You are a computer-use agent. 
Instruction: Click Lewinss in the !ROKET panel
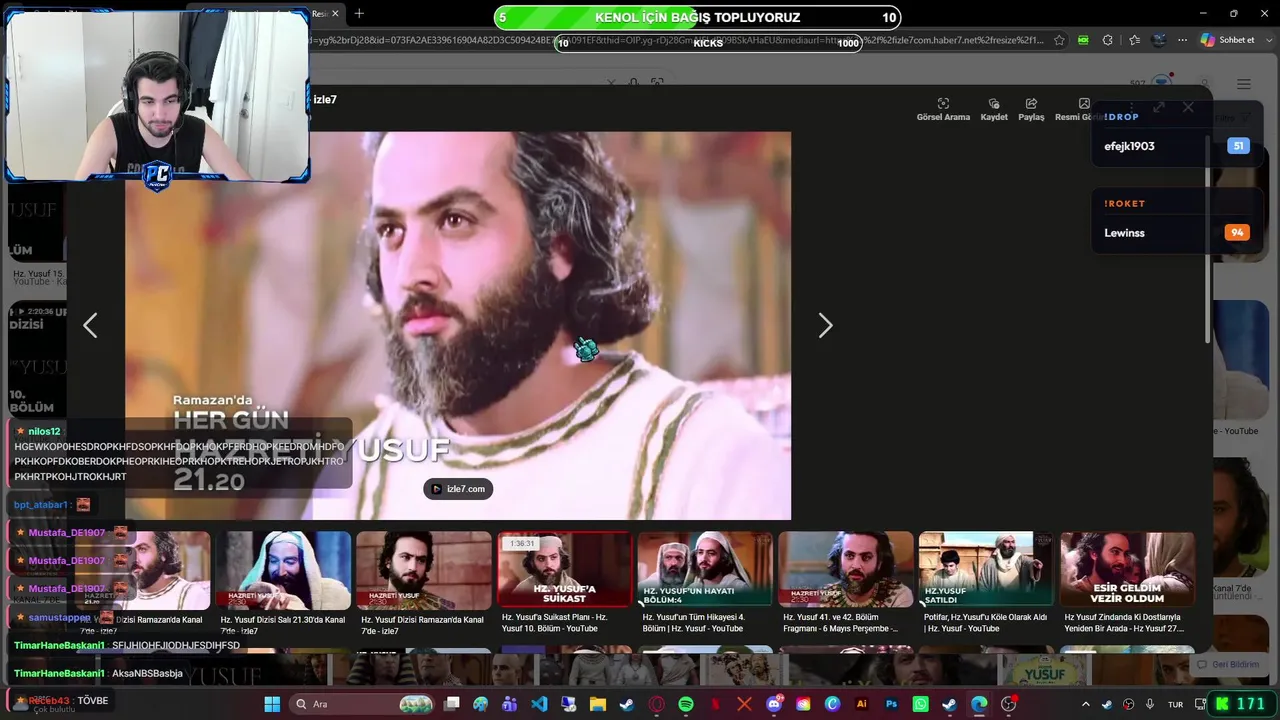click(x=1124, y=233)
